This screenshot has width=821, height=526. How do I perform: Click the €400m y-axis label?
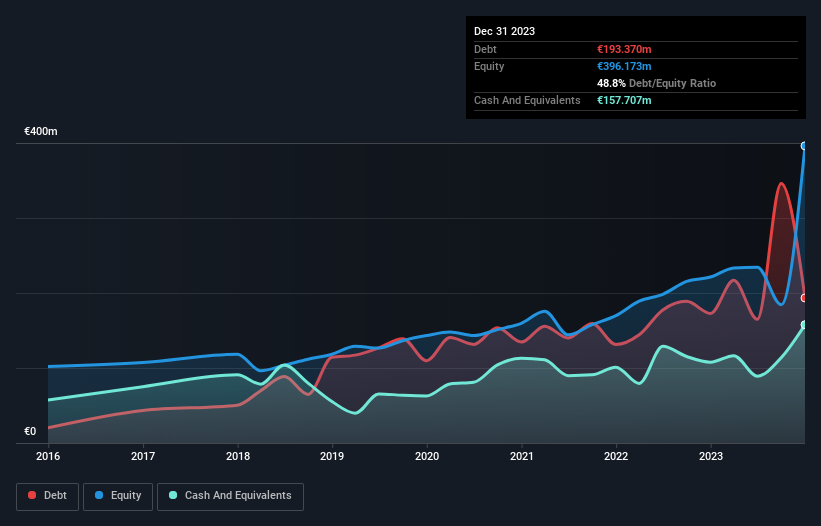pyautogui.click(x=41, y=131)
